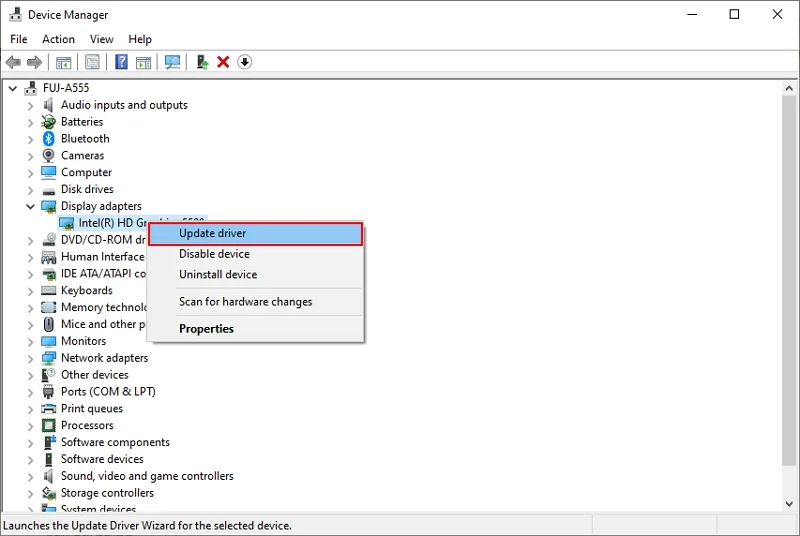Viewport: 800px width, 536px height.
Task: Click the Intel(R) HD Graphics adapter icon
Action: 66,223
